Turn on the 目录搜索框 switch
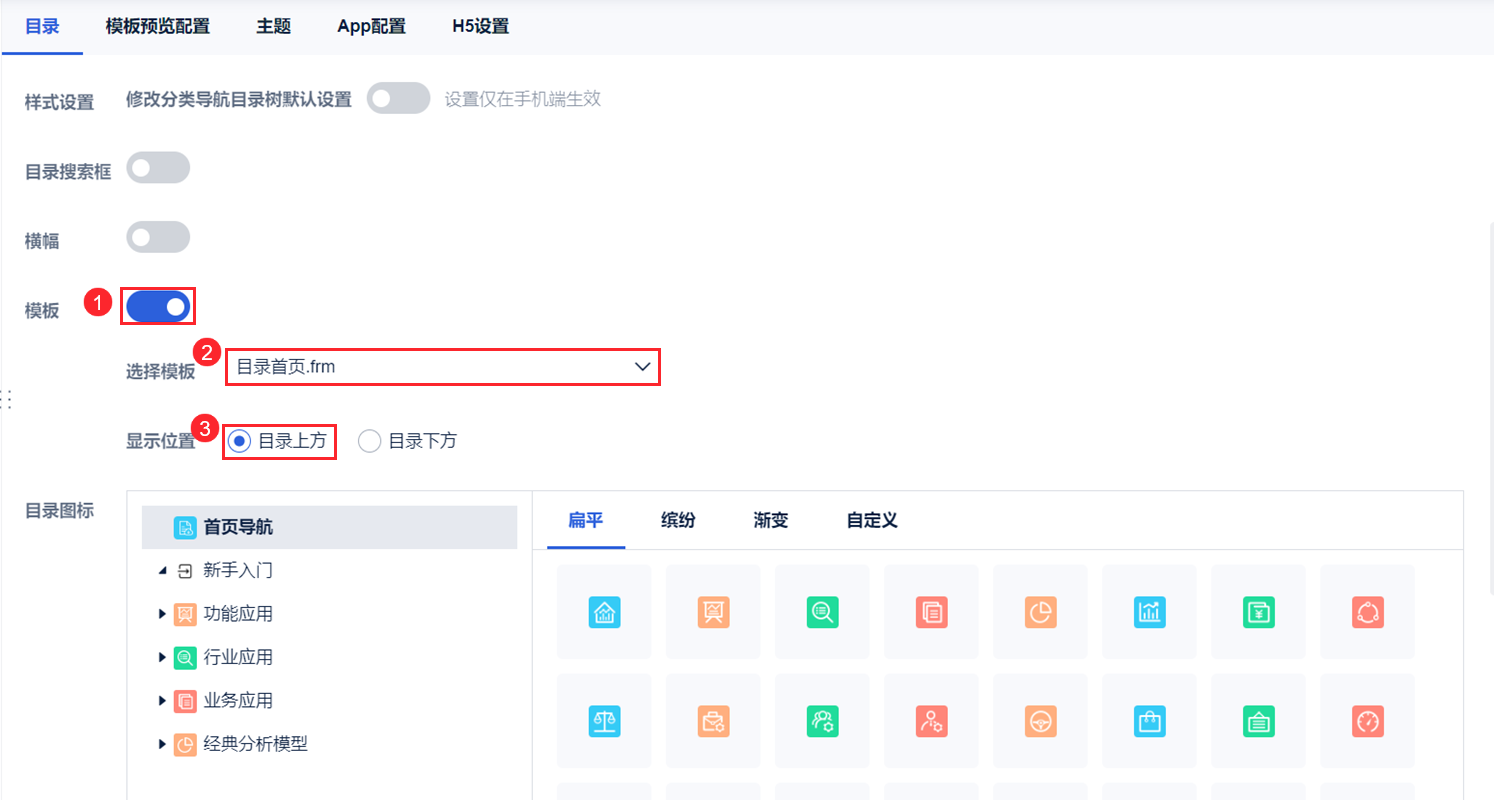The height and width of the screenshot is (800, 1494). coord(158,167)
